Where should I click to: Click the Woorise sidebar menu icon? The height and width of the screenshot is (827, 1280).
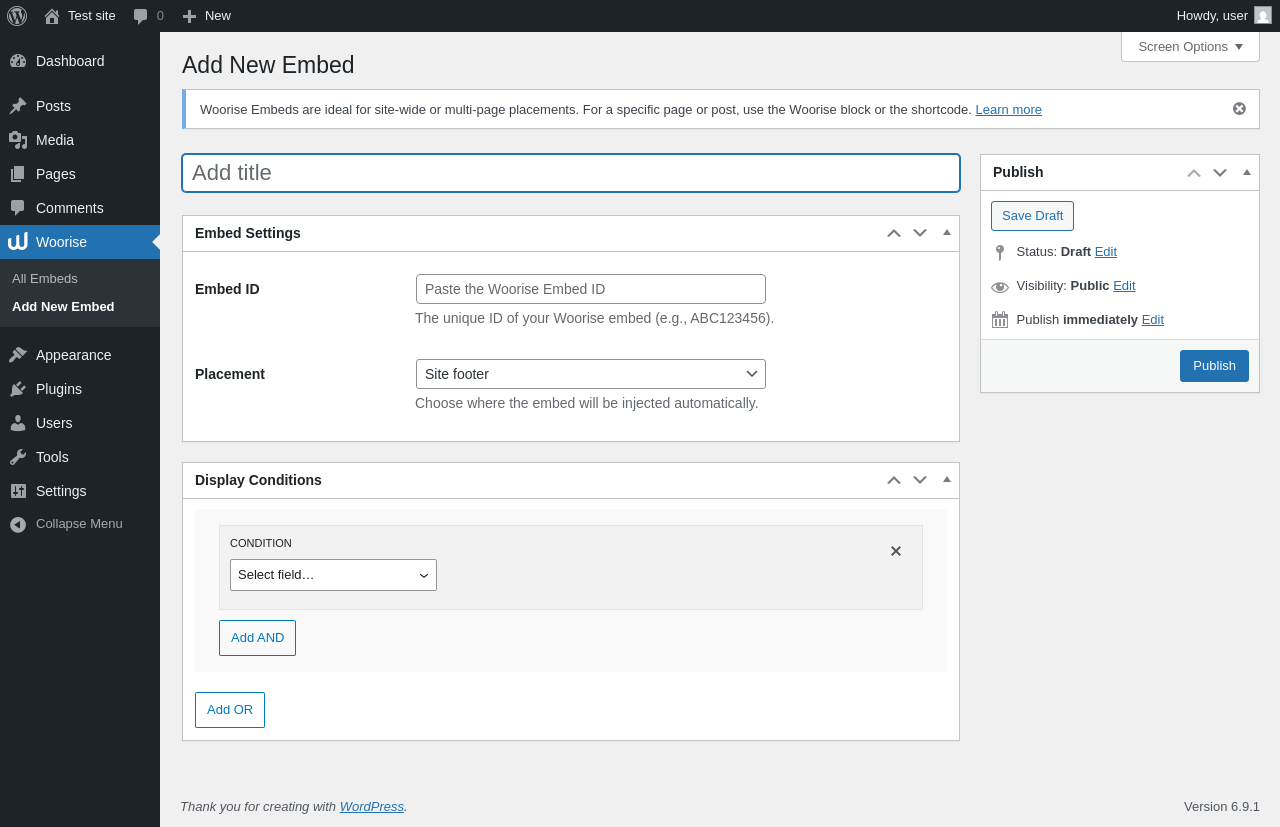18,242
